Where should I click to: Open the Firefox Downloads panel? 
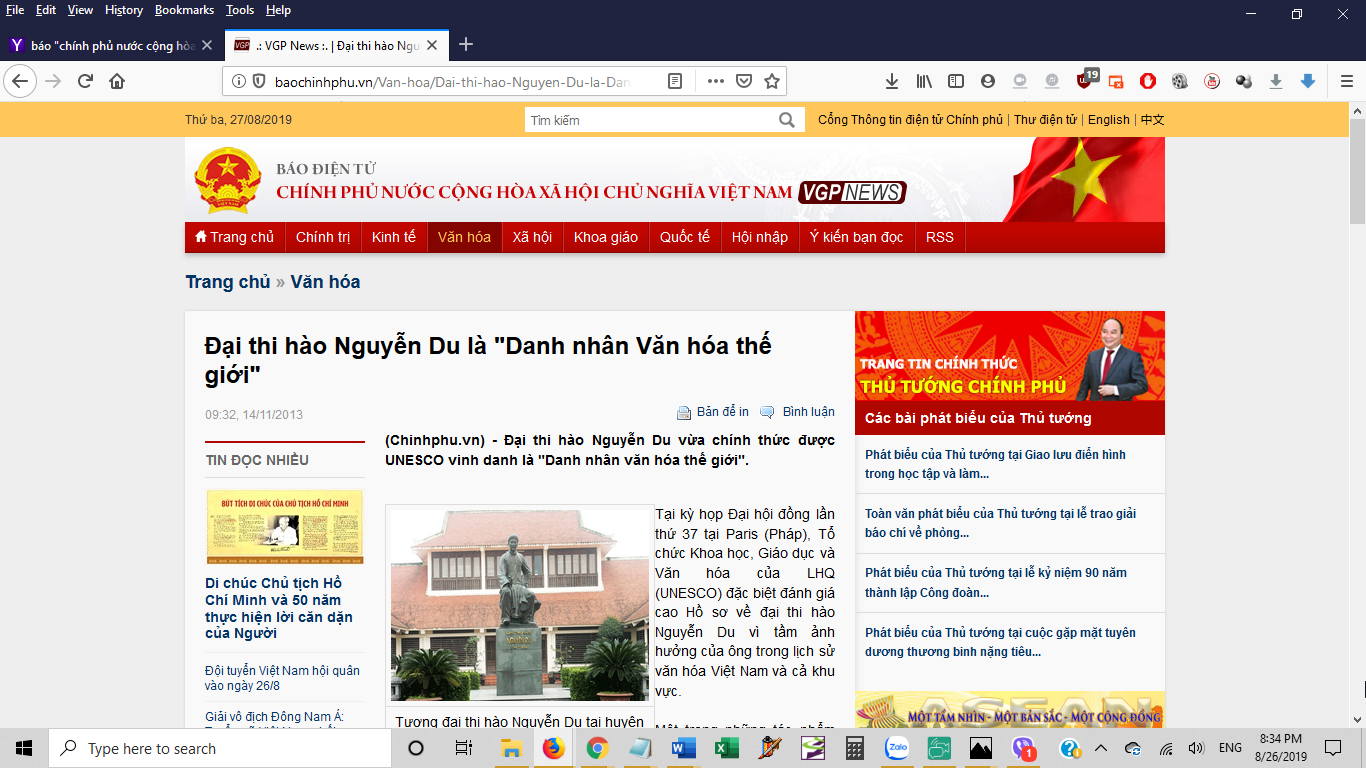coord(892,81)
